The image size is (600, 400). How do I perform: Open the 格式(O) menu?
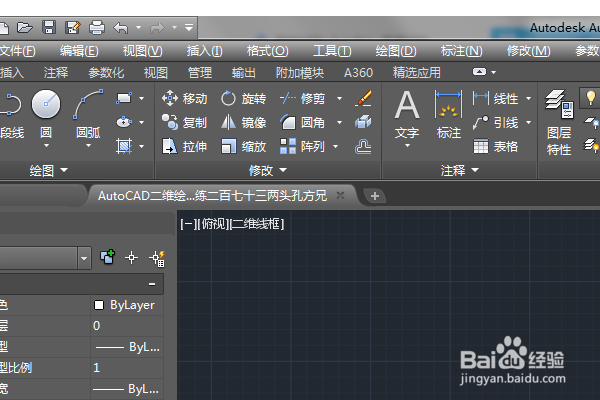267,51
